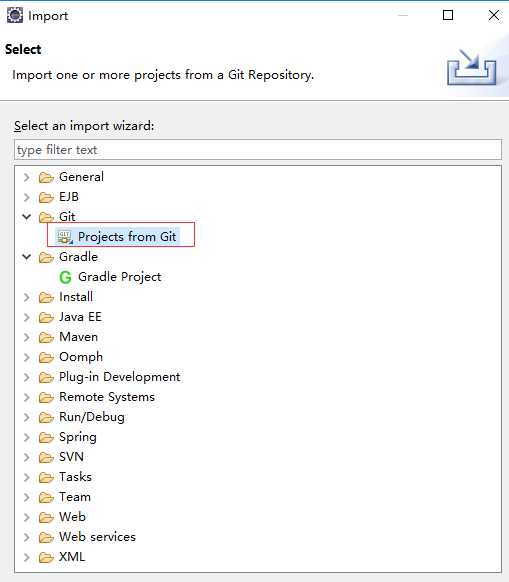
Task: Expand the Plug-in Development category
Action: (x=27, y=377)
